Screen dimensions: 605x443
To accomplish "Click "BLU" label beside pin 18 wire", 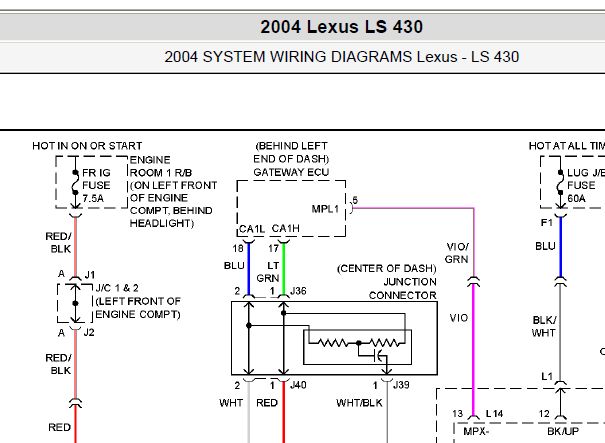I will click(x=234, y=266).
